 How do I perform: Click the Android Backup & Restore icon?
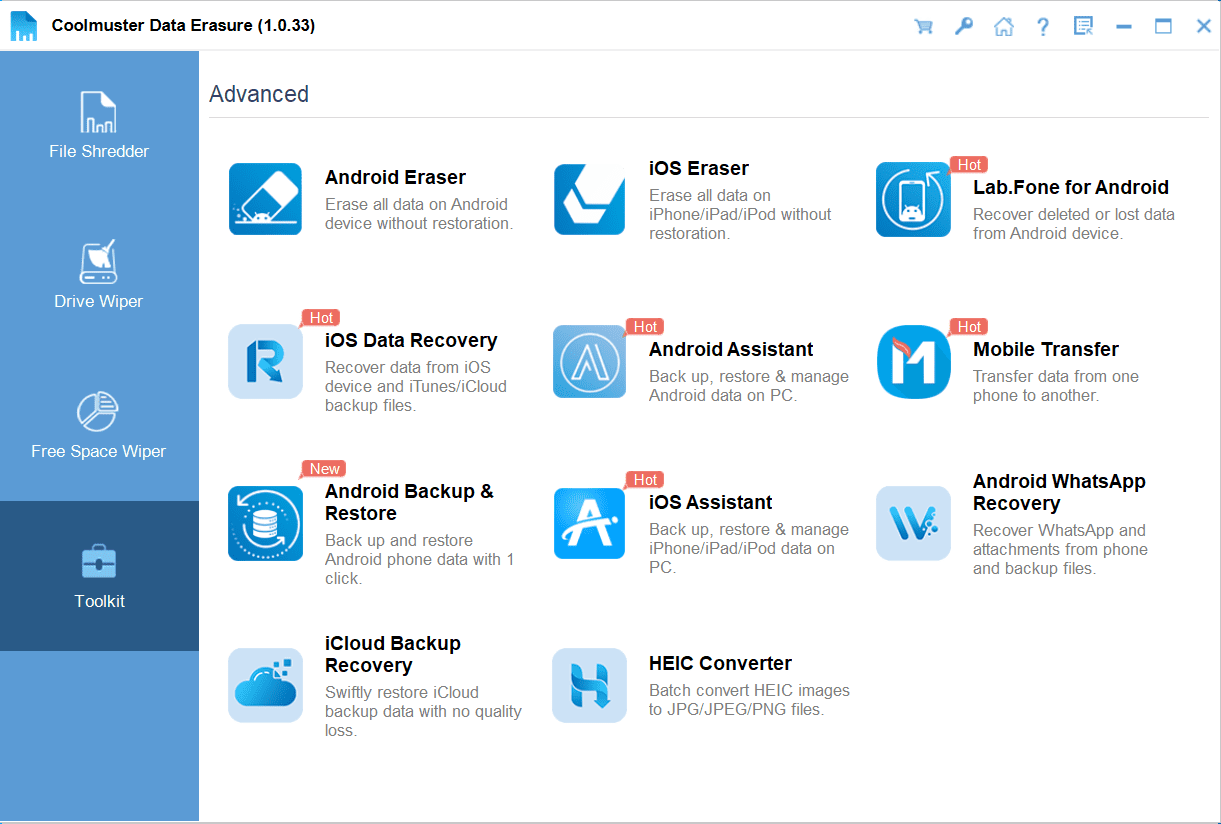[265, 523]
